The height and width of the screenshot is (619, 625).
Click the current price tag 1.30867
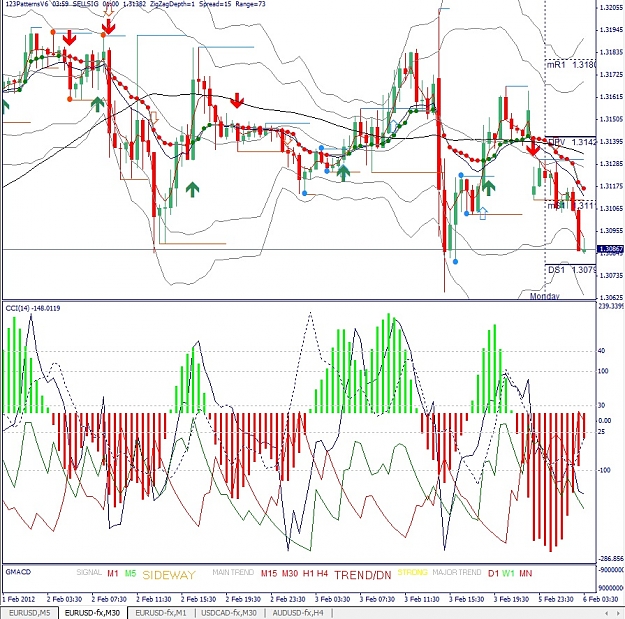coord(610,249)
